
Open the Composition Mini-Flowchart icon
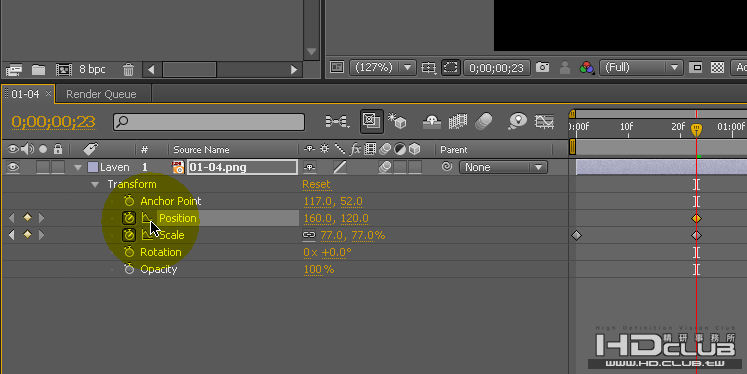[337, 121]
